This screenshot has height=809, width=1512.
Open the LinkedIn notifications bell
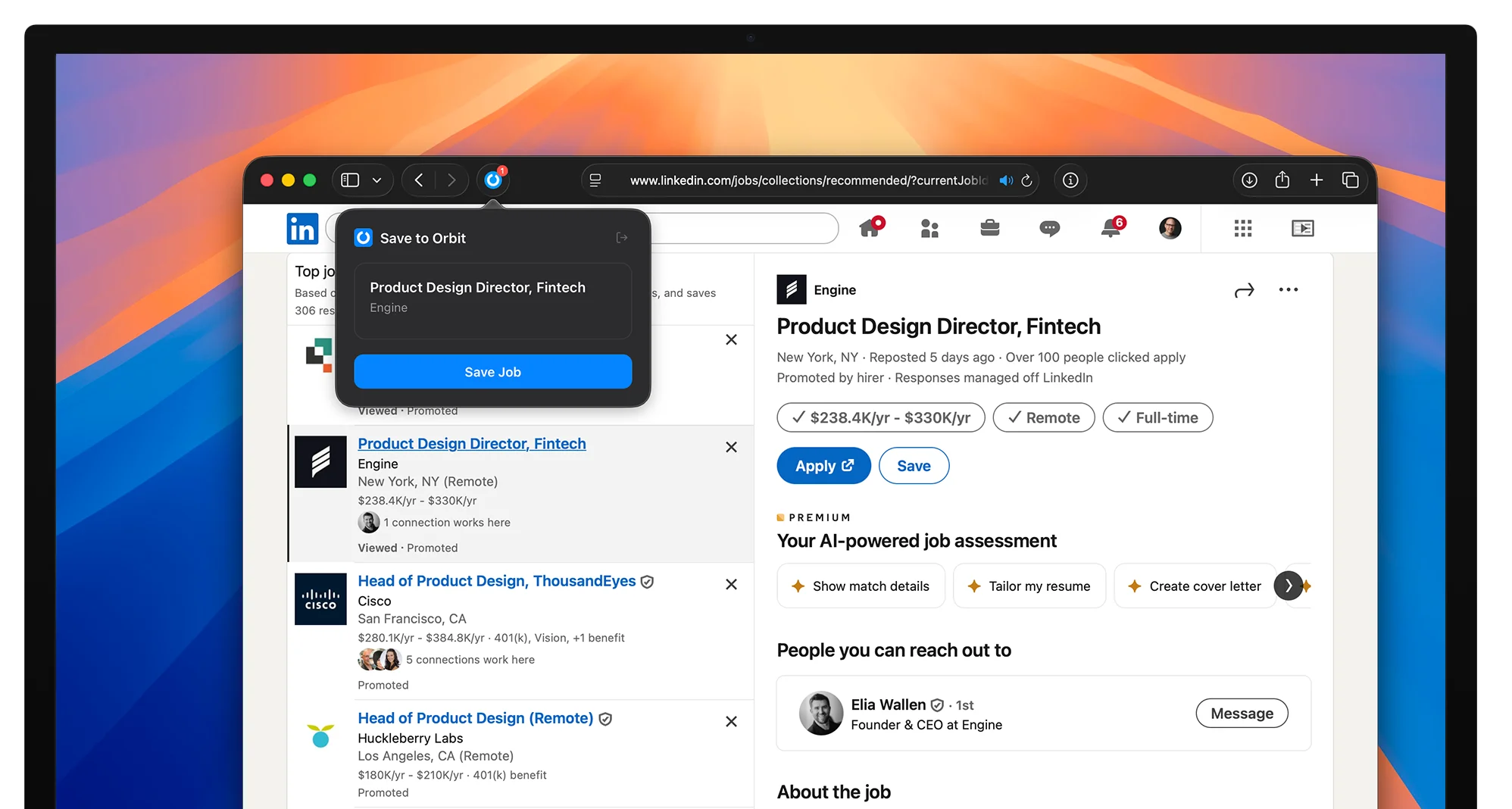pyautogui.click(x=1111, y=228)
